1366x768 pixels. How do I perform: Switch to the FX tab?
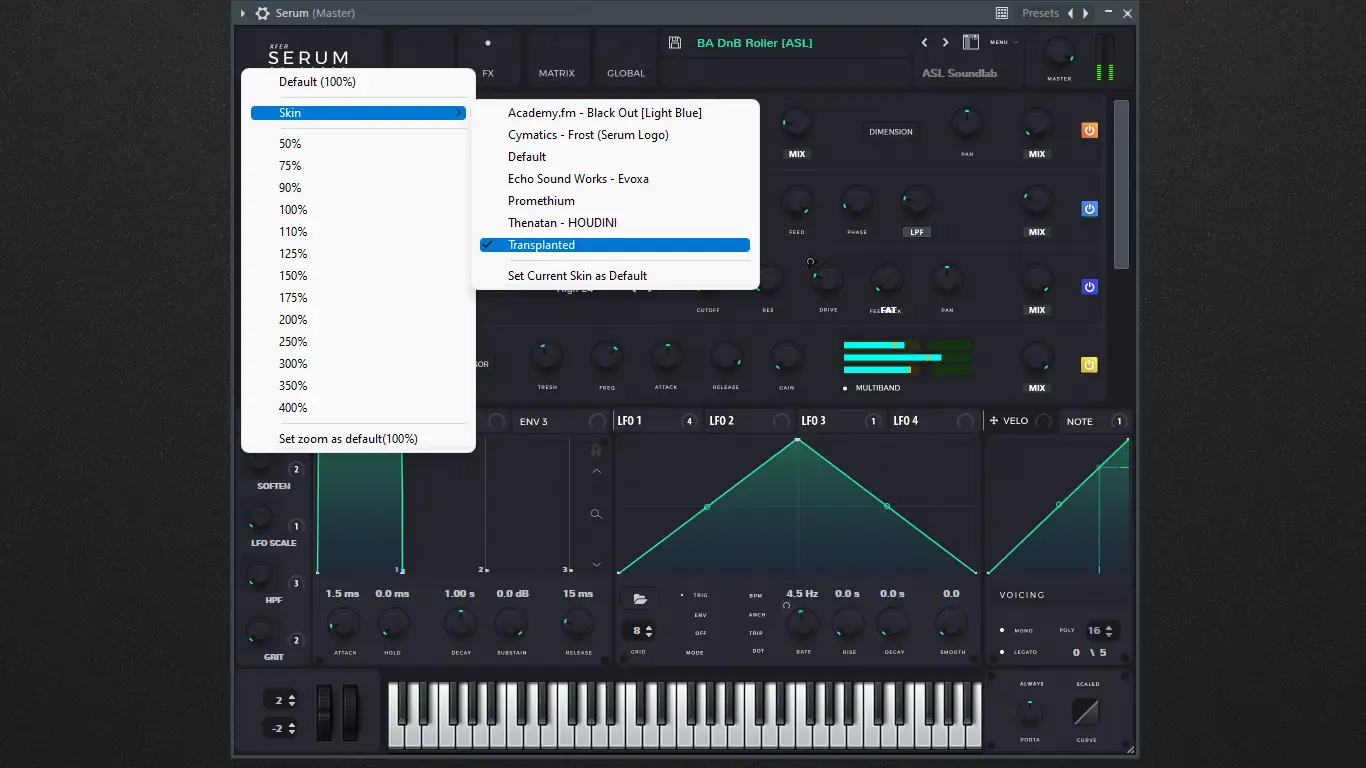click(488, 73)
